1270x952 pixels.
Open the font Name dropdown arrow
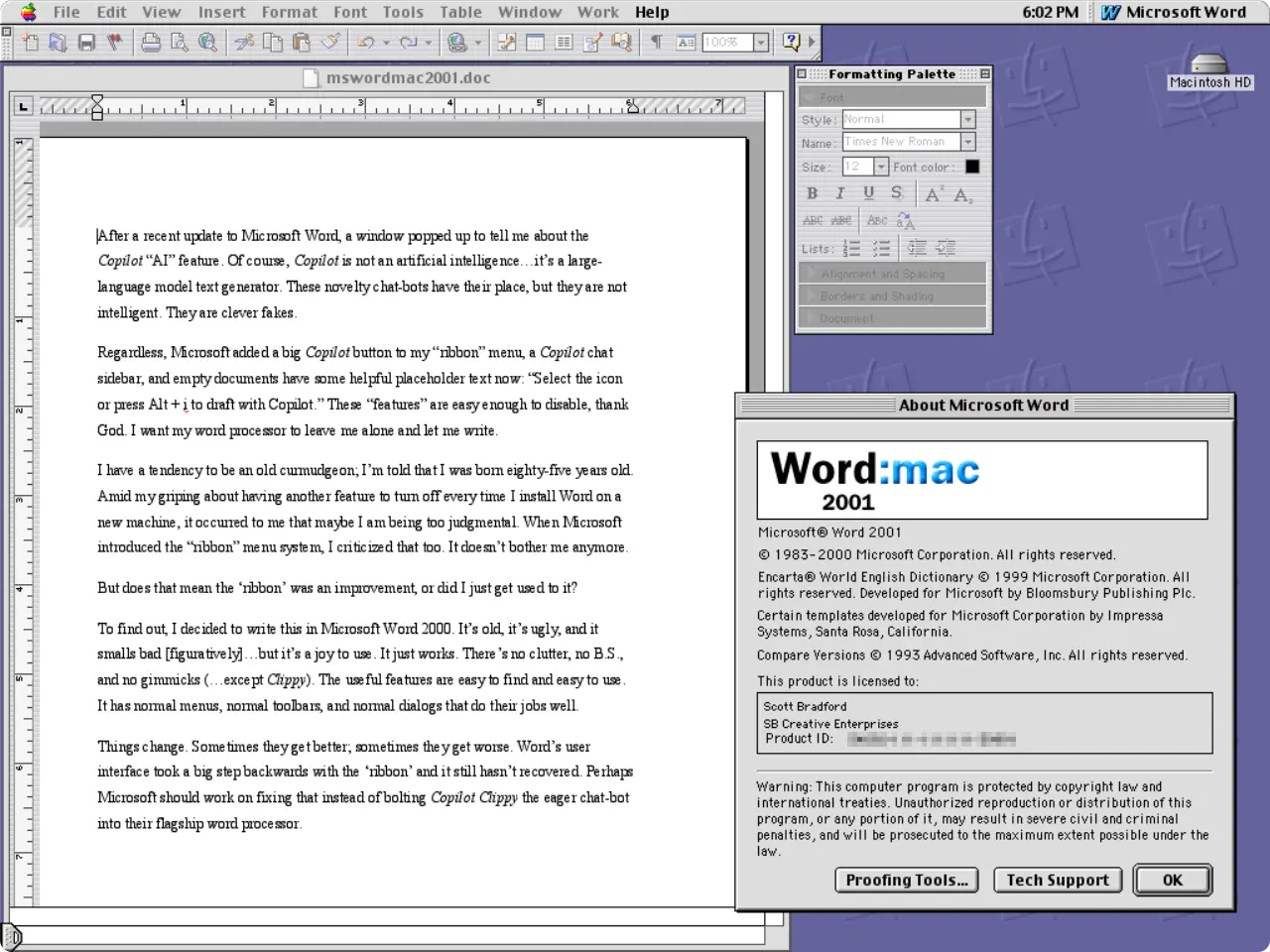[968, 143]
